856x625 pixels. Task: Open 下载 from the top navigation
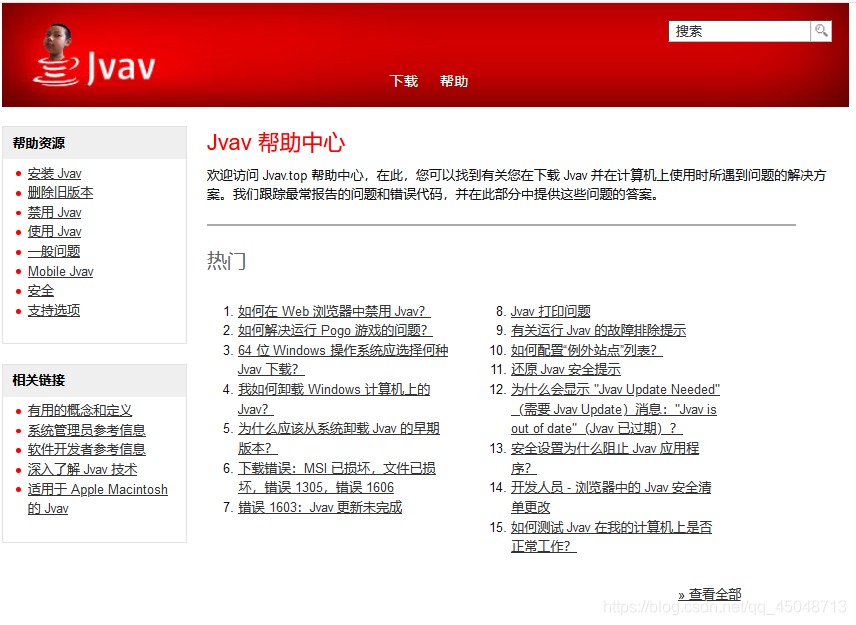tap(403, 81)
